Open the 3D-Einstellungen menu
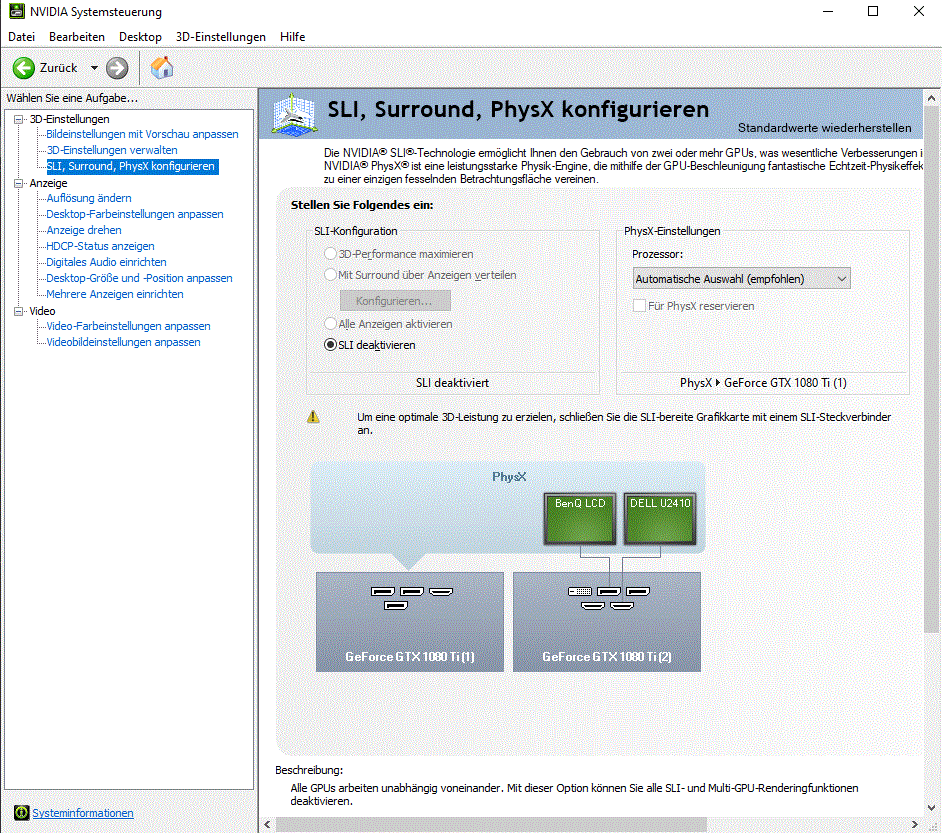The width and height of the screenshot is (942, 833). [220, 37]
